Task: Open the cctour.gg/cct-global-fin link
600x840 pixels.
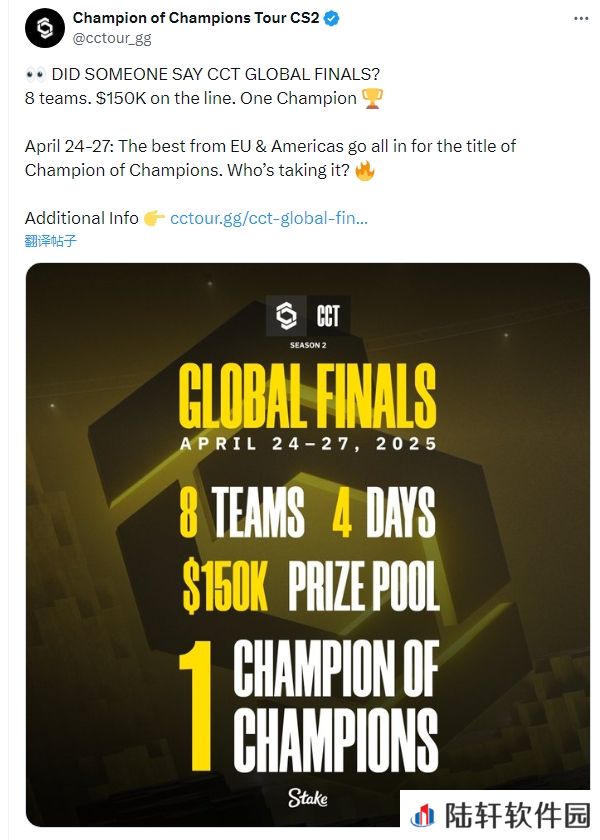Action: point(268,218)
